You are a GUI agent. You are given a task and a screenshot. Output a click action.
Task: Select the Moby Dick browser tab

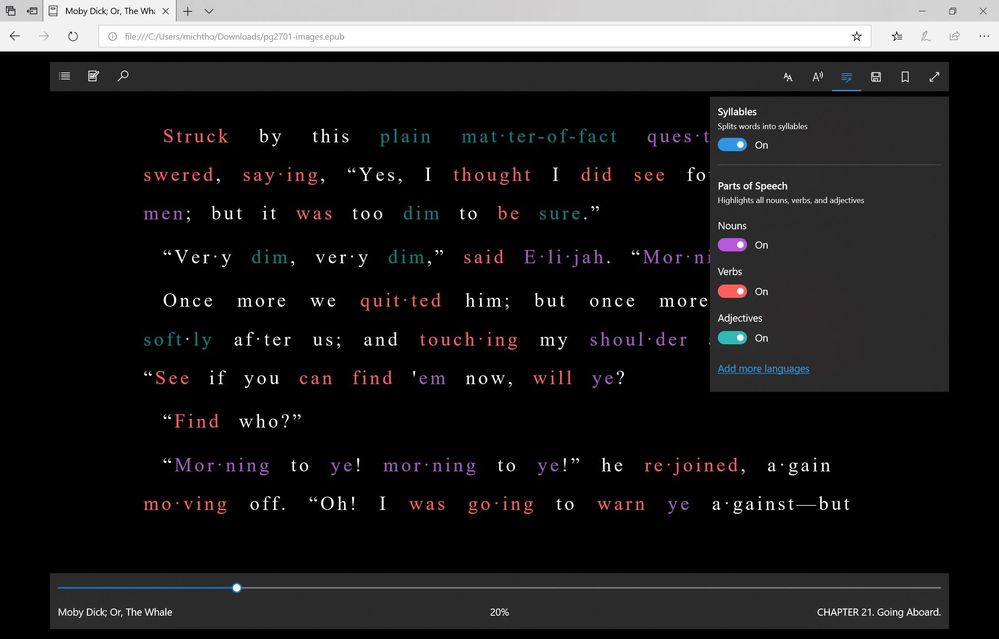[x=110, y=11]
